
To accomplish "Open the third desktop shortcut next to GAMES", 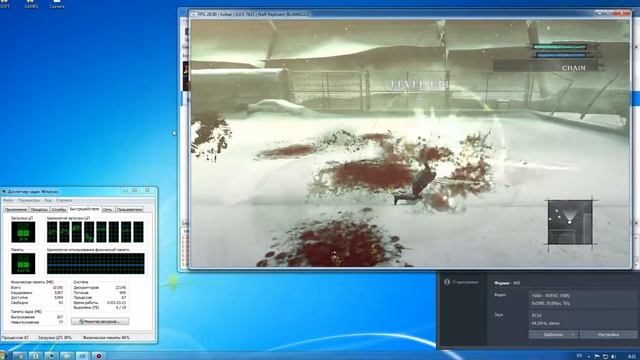I will point(57,4).
